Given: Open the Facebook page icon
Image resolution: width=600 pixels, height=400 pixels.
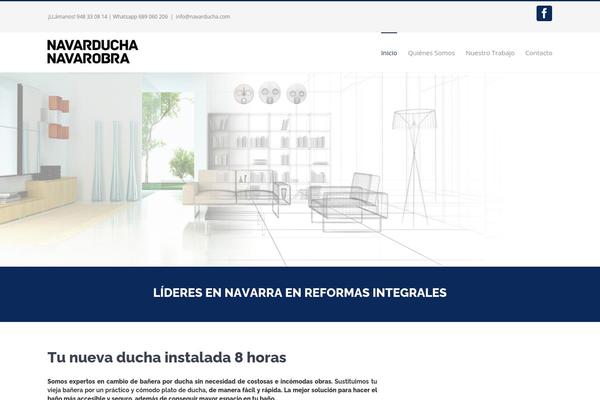Looking at the screenshot, I should coord(544,14).
